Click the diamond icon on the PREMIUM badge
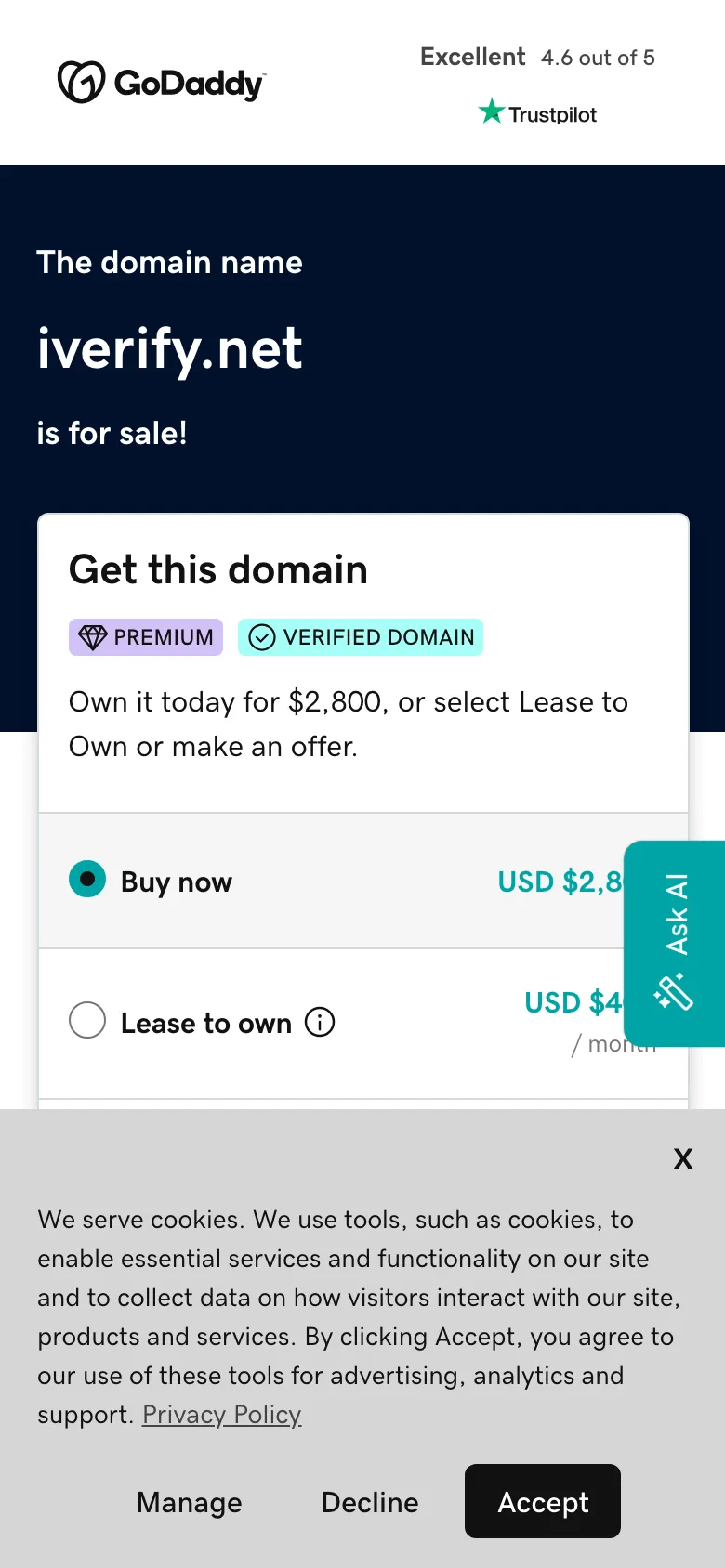The image size is (725, 1568). pyautogui.click(x=92, y=637)
